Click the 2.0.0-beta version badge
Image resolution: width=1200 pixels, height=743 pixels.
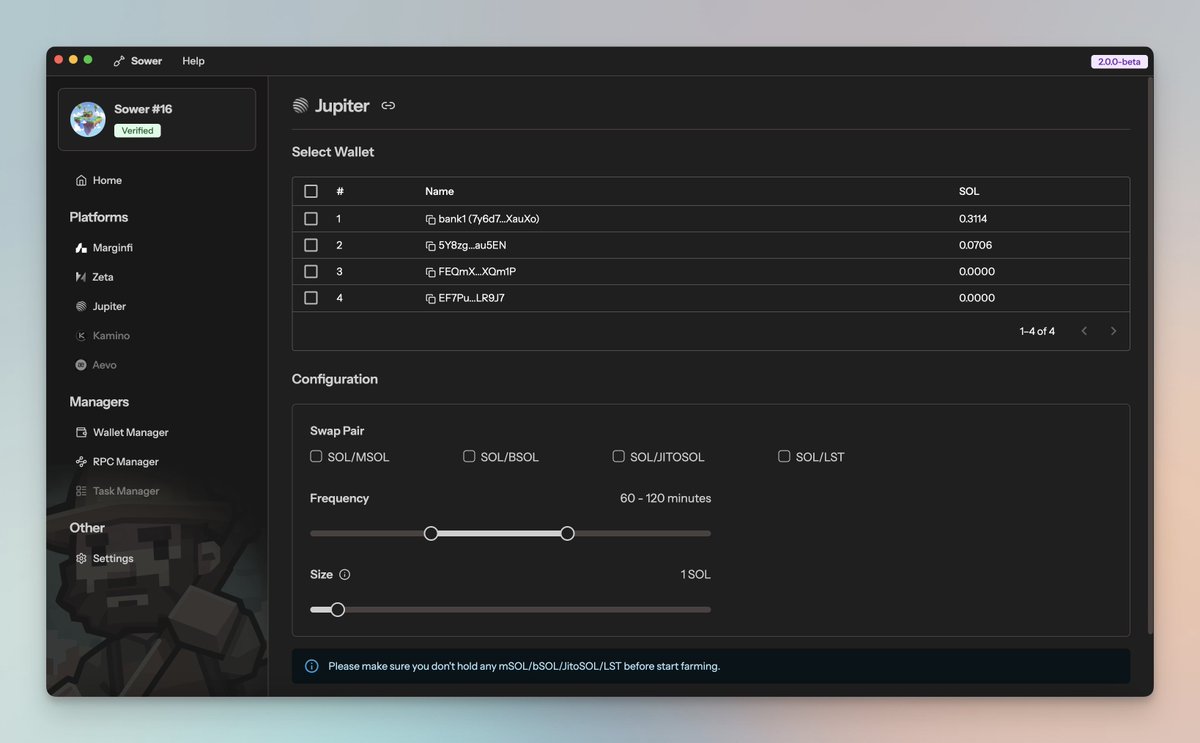click(1119, 61)
